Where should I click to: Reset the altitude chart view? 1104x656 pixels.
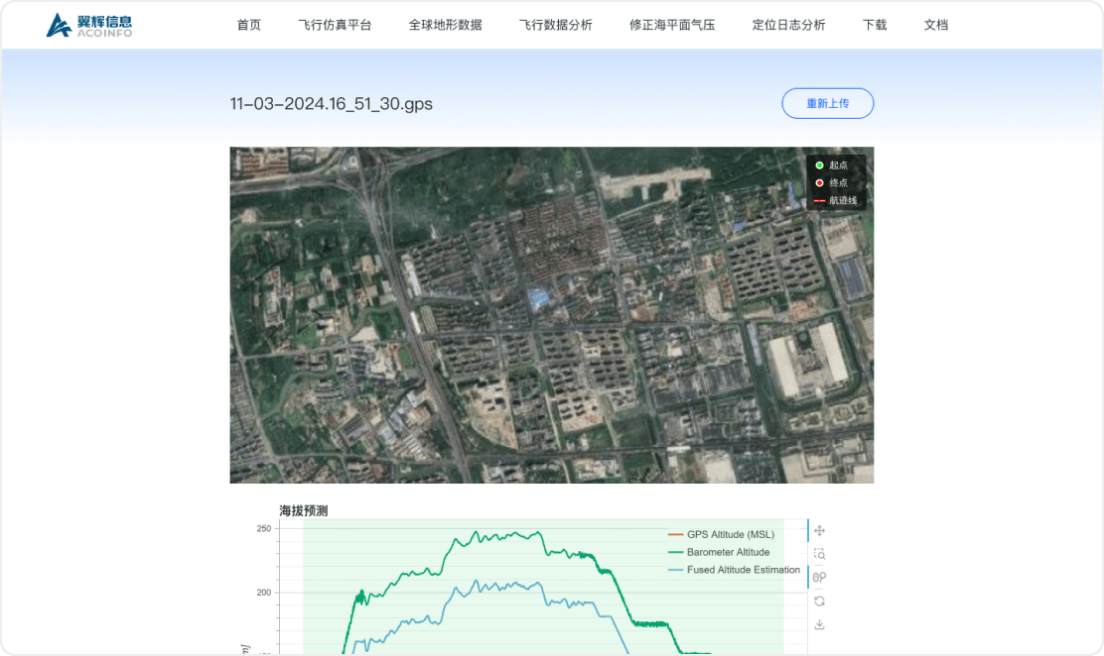coord(820,601)
